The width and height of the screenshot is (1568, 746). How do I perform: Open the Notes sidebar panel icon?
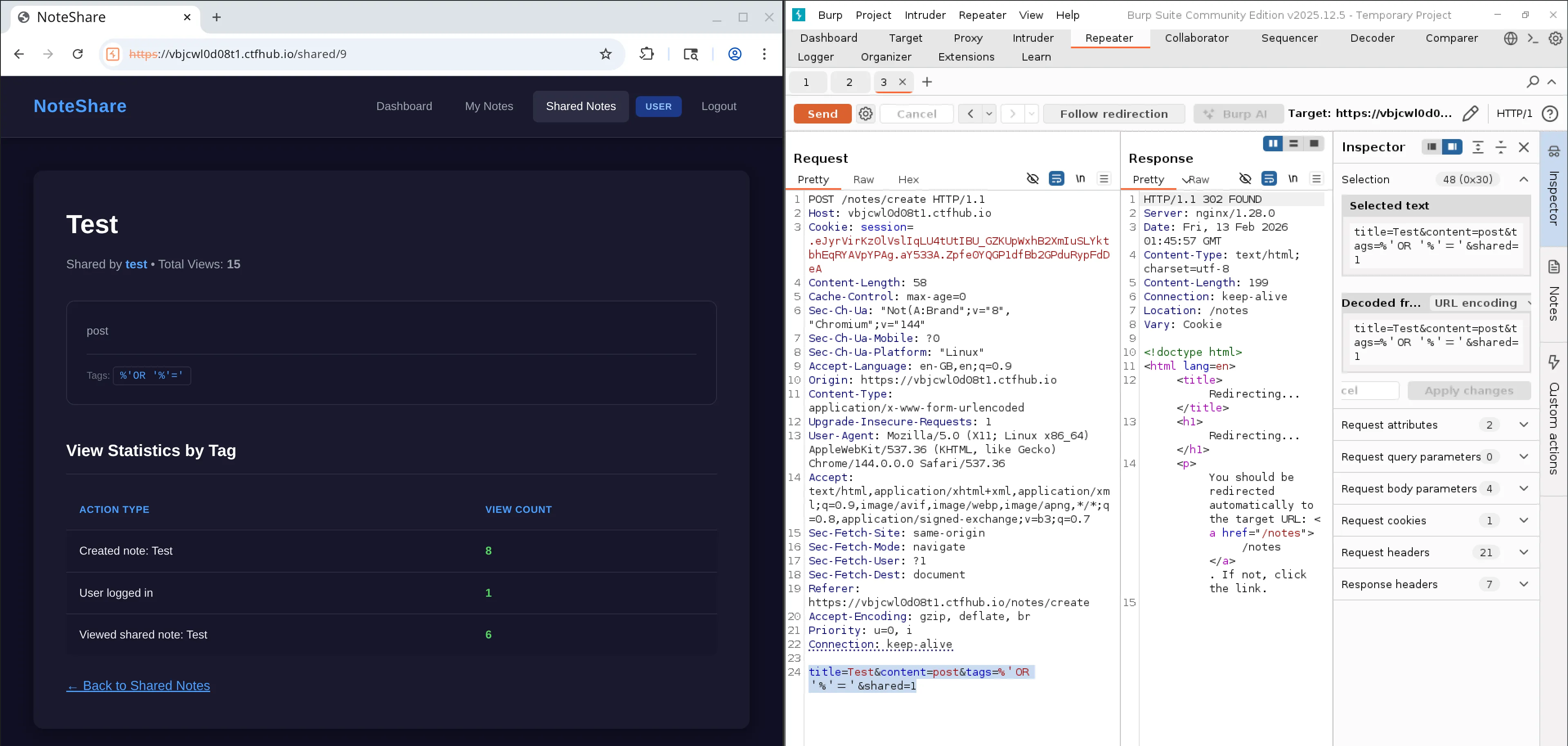pos(1555,267)
